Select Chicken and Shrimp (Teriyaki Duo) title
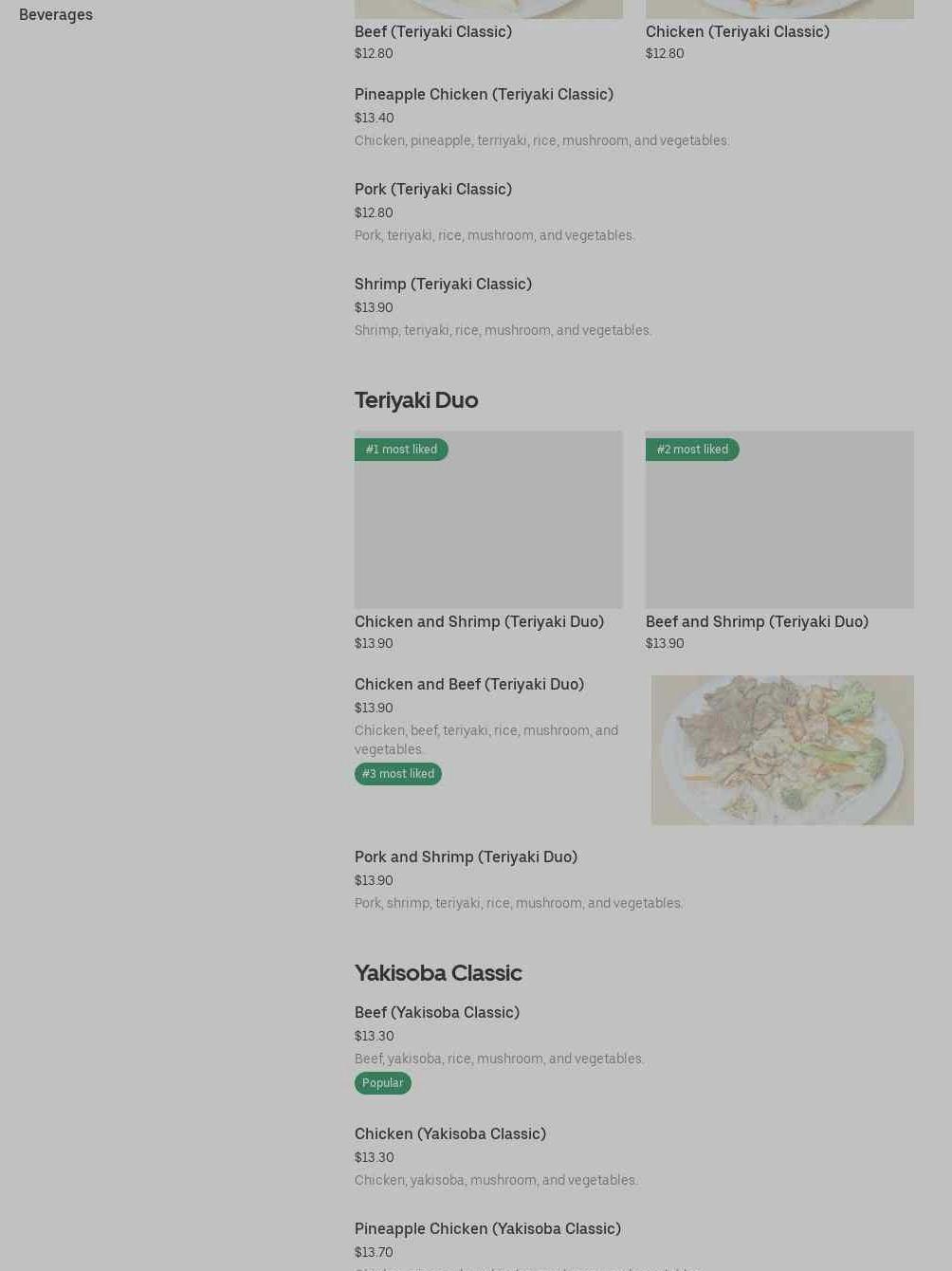Viewport: 952px width, 1271px height. tap(479, 621)
